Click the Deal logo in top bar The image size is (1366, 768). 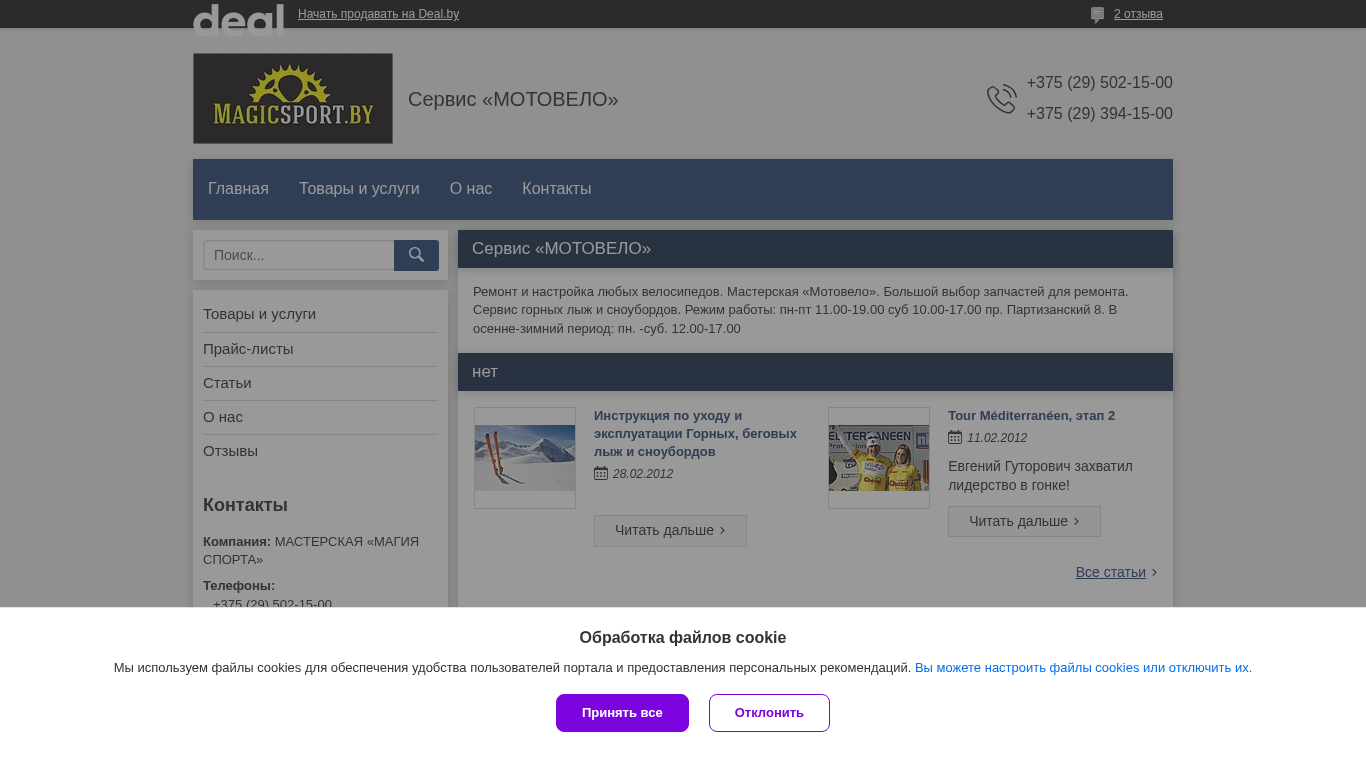(x=238, y=19)
